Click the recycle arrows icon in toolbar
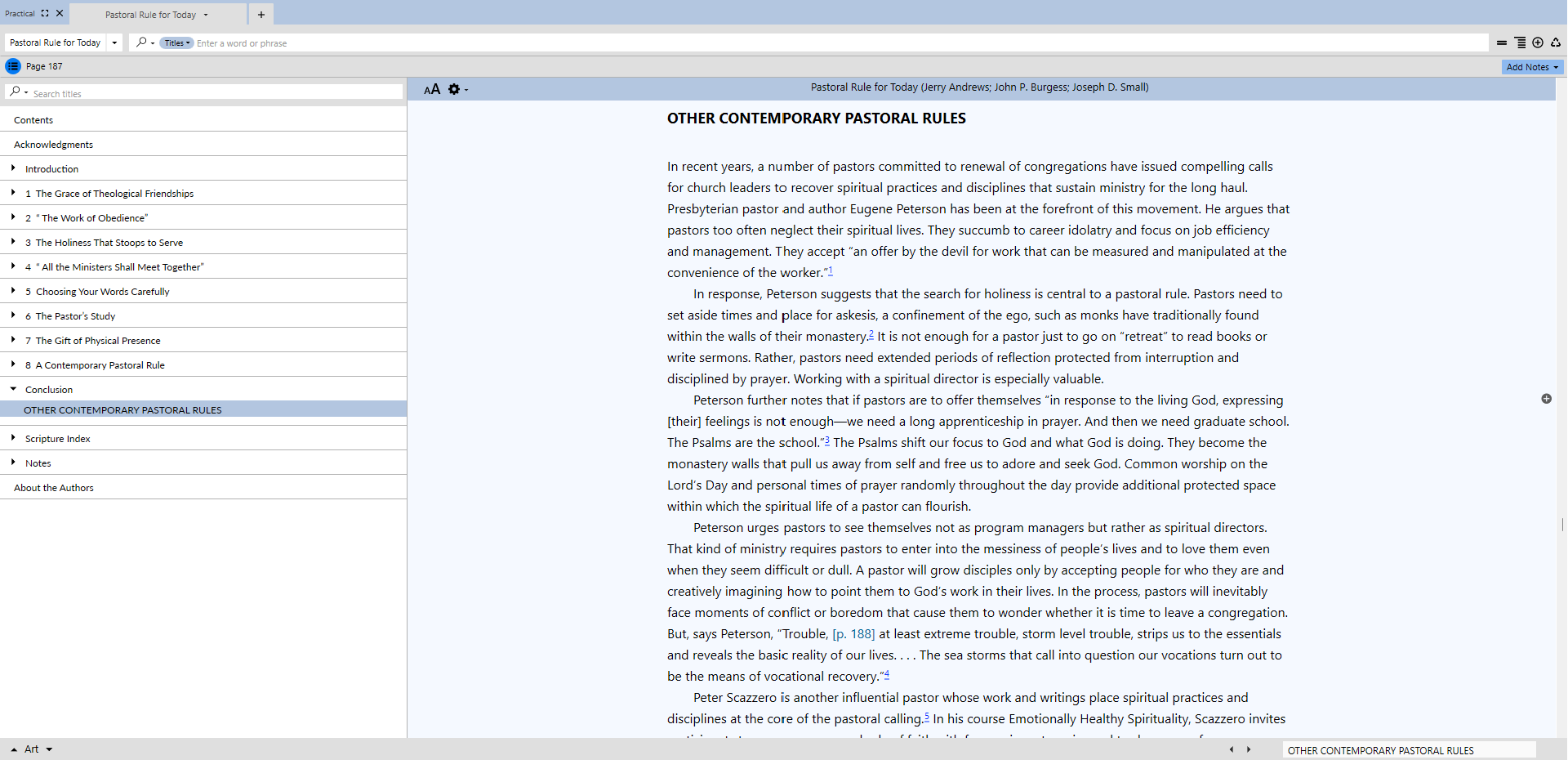The image size is (1568, 760). [1556, 42]
